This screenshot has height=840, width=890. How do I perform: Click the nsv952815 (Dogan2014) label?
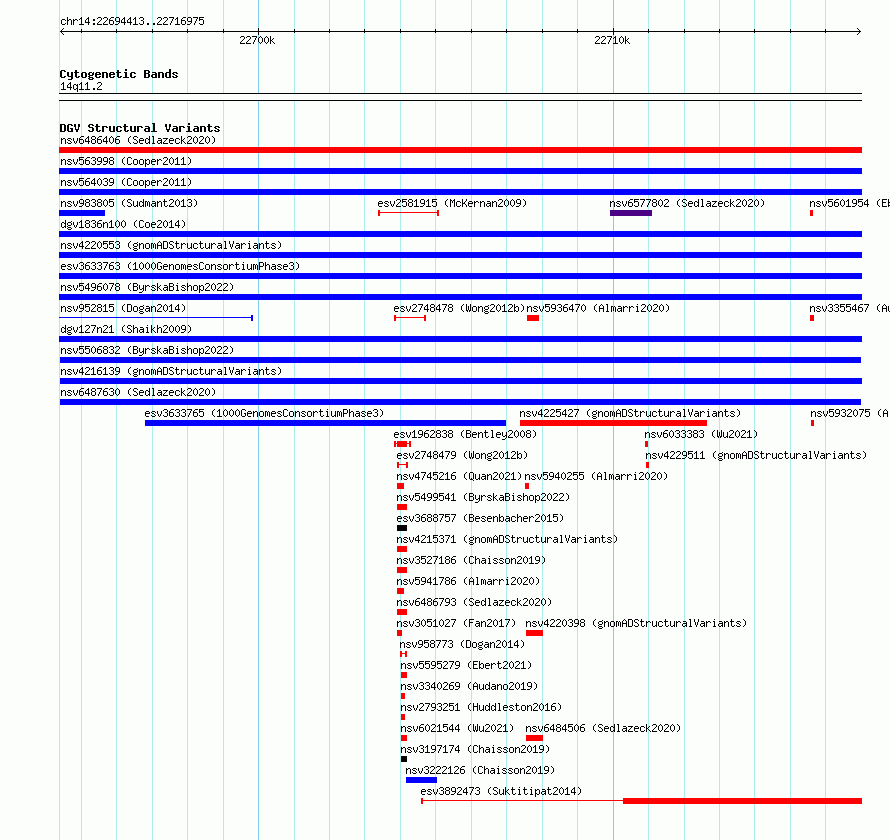click(x=123, y=308)
